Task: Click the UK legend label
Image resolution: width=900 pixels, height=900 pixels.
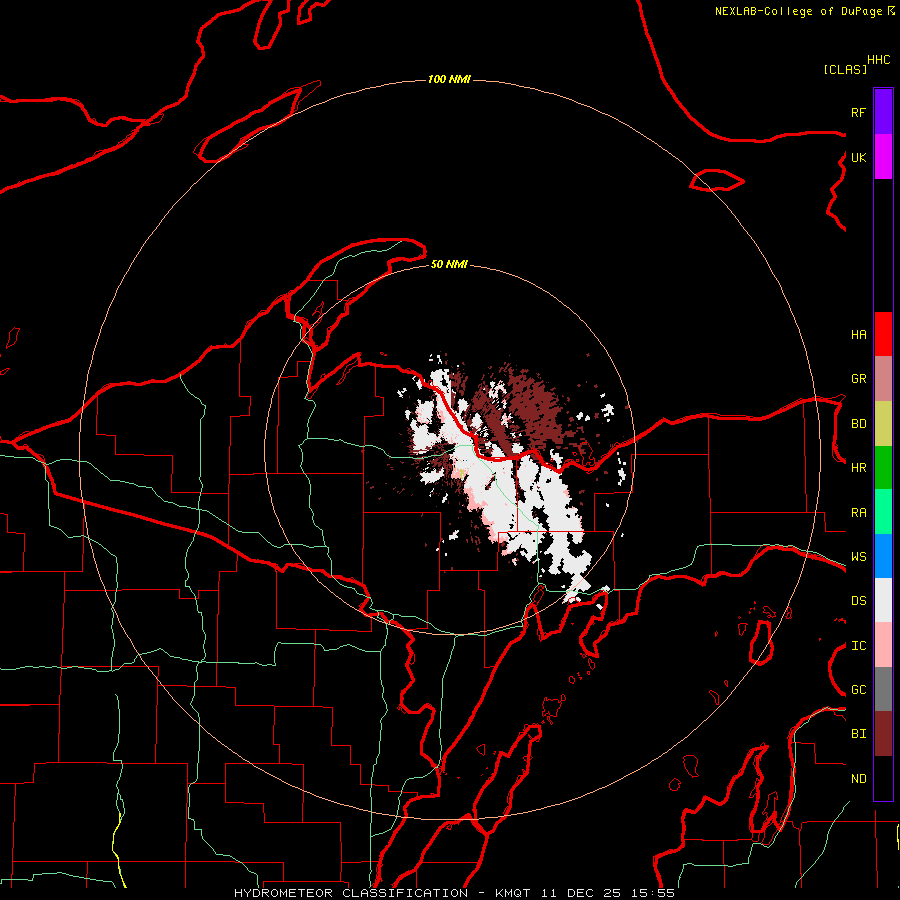Action: (x=858, y=157)
